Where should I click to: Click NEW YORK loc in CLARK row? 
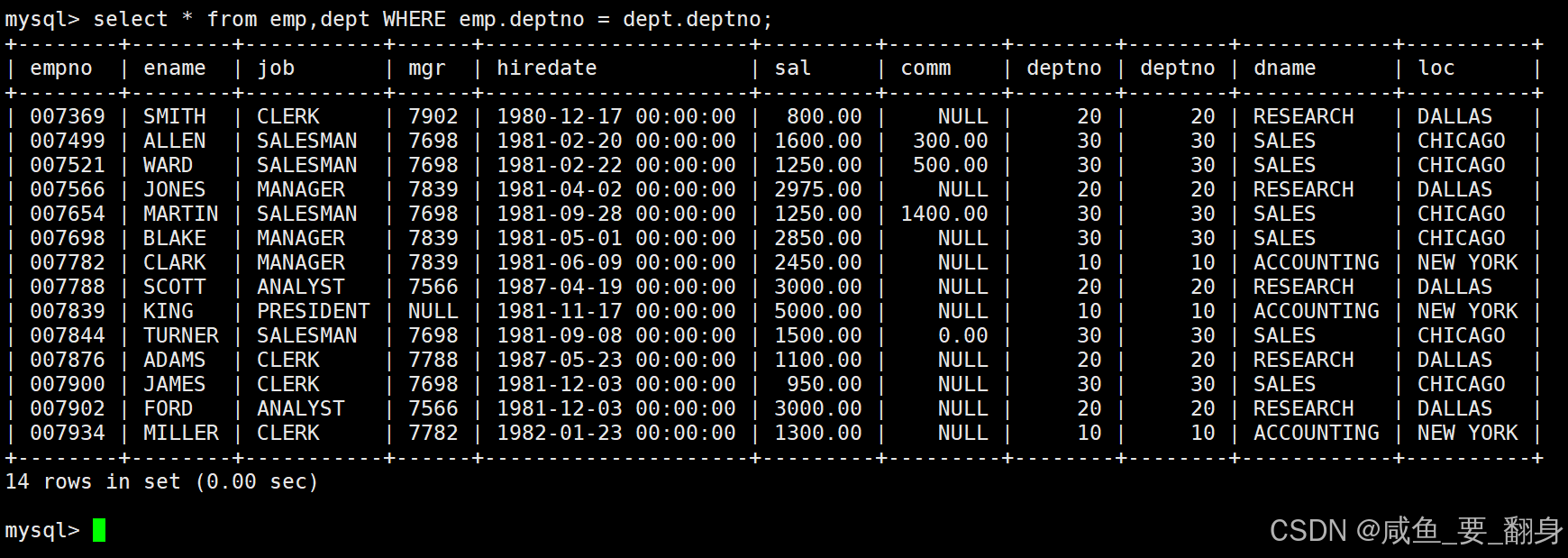coord(1468,262)
